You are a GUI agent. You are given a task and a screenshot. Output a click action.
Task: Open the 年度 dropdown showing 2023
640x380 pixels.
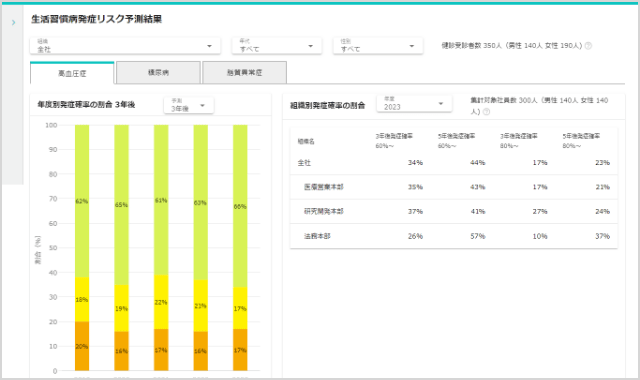[414, 104]
